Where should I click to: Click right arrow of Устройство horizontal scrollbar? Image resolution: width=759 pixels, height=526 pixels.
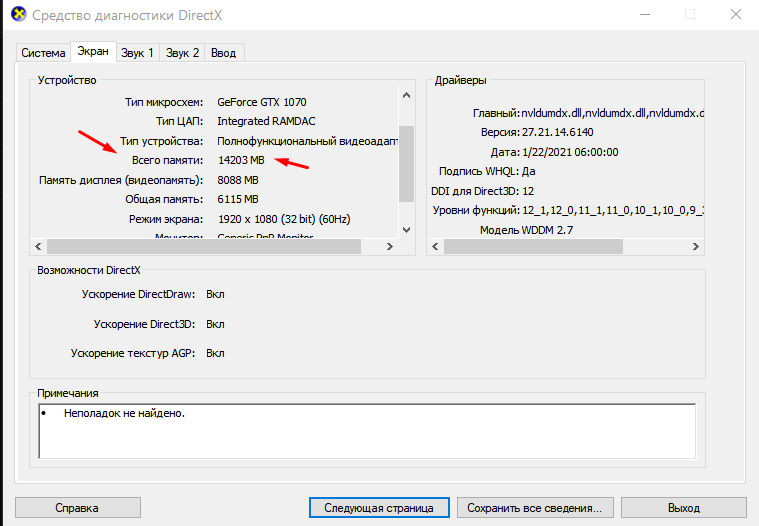coord(390,246)
